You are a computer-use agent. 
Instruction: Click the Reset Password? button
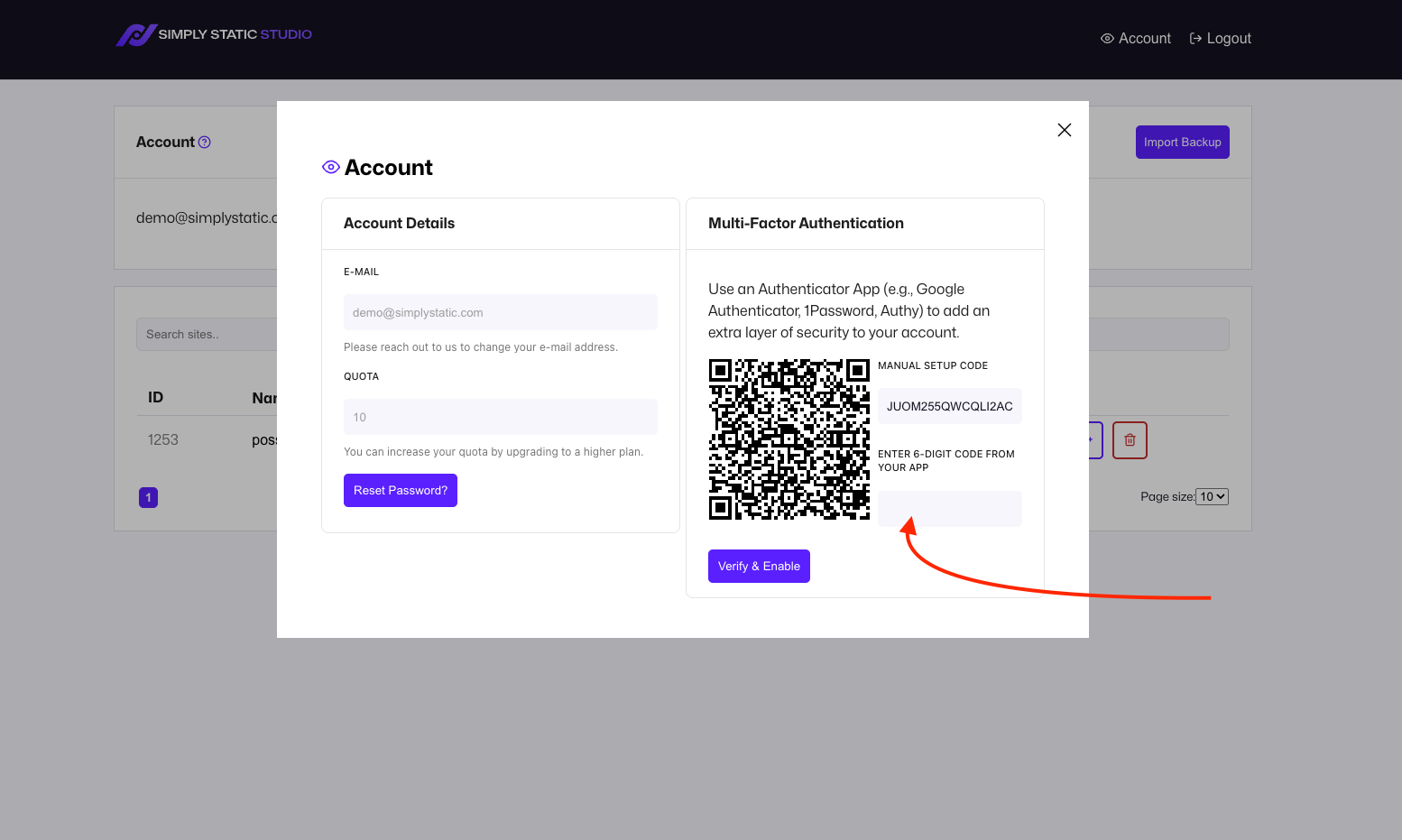tap(401, 490)
